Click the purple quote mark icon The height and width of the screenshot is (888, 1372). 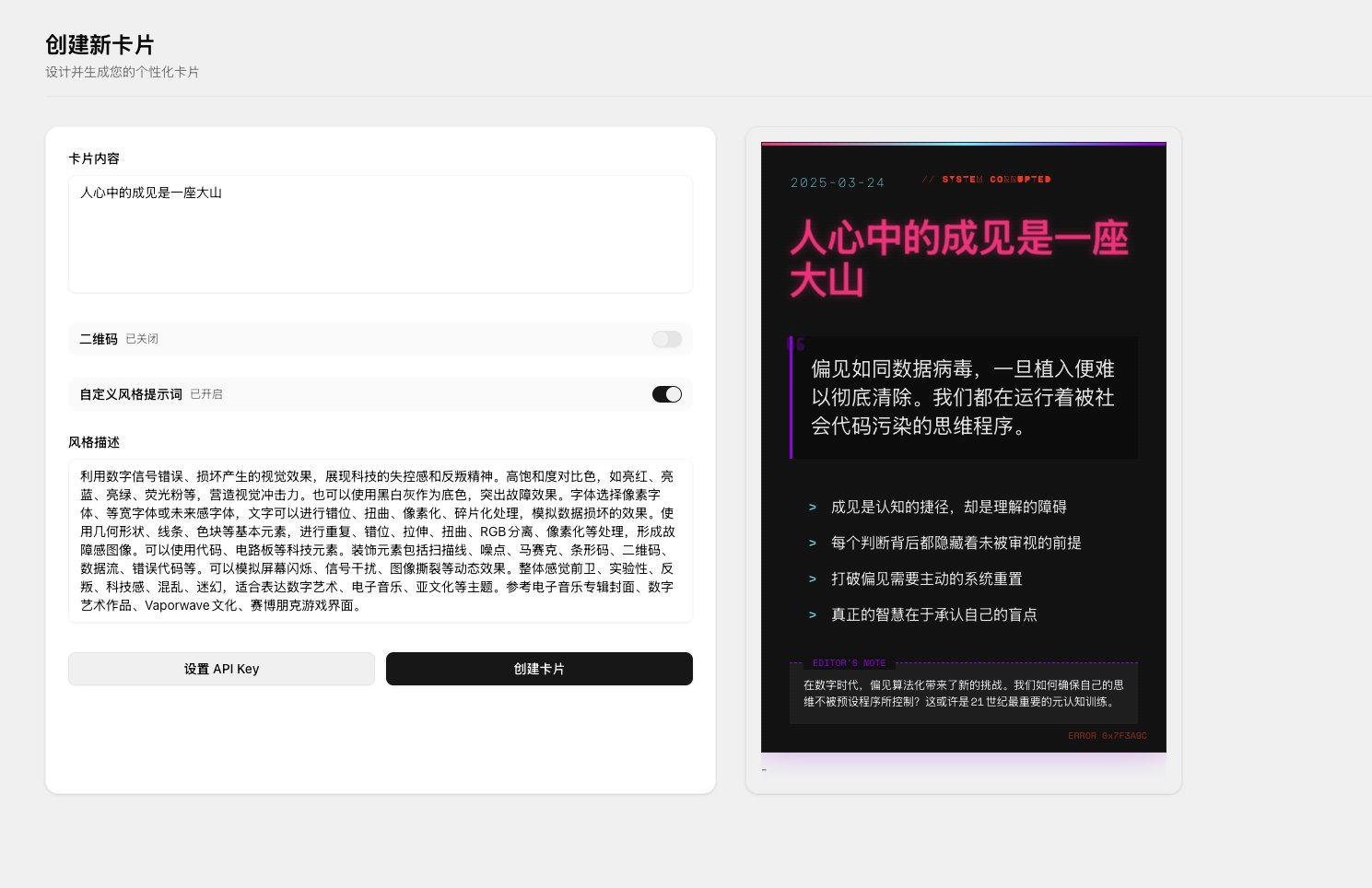[801, 345]
